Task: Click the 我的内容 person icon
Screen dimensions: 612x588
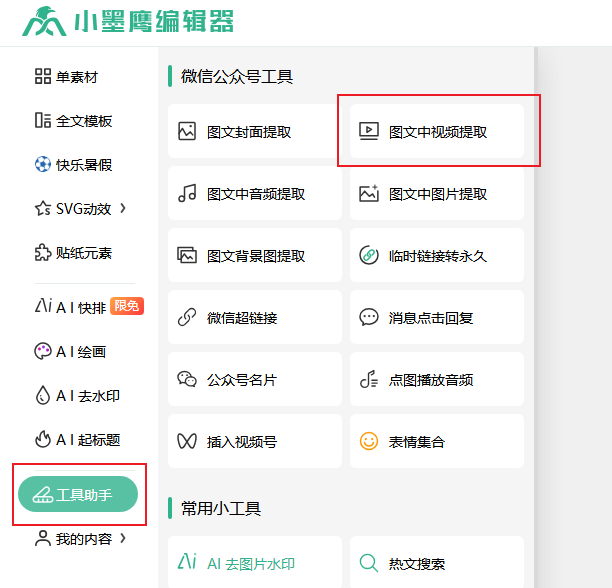Action: pos(43,538)
